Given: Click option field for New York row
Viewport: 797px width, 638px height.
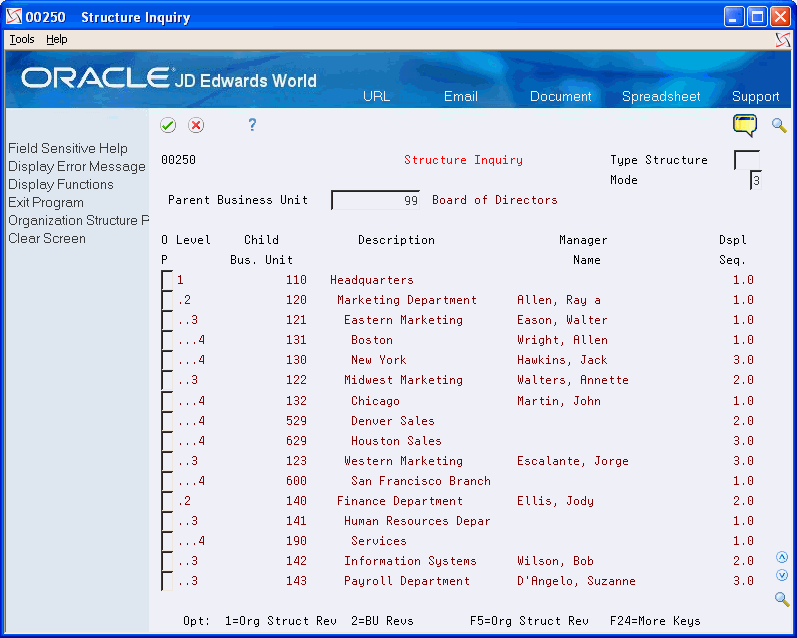Looking at the screenshot, I should pos(167,360).
